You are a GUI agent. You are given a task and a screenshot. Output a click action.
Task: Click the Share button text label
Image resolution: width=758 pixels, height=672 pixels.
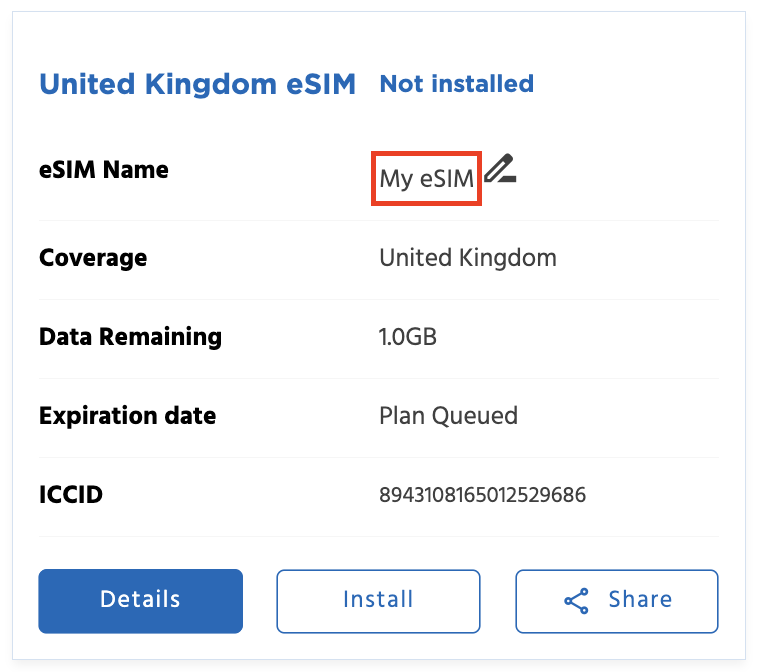(x=640, y=600)
